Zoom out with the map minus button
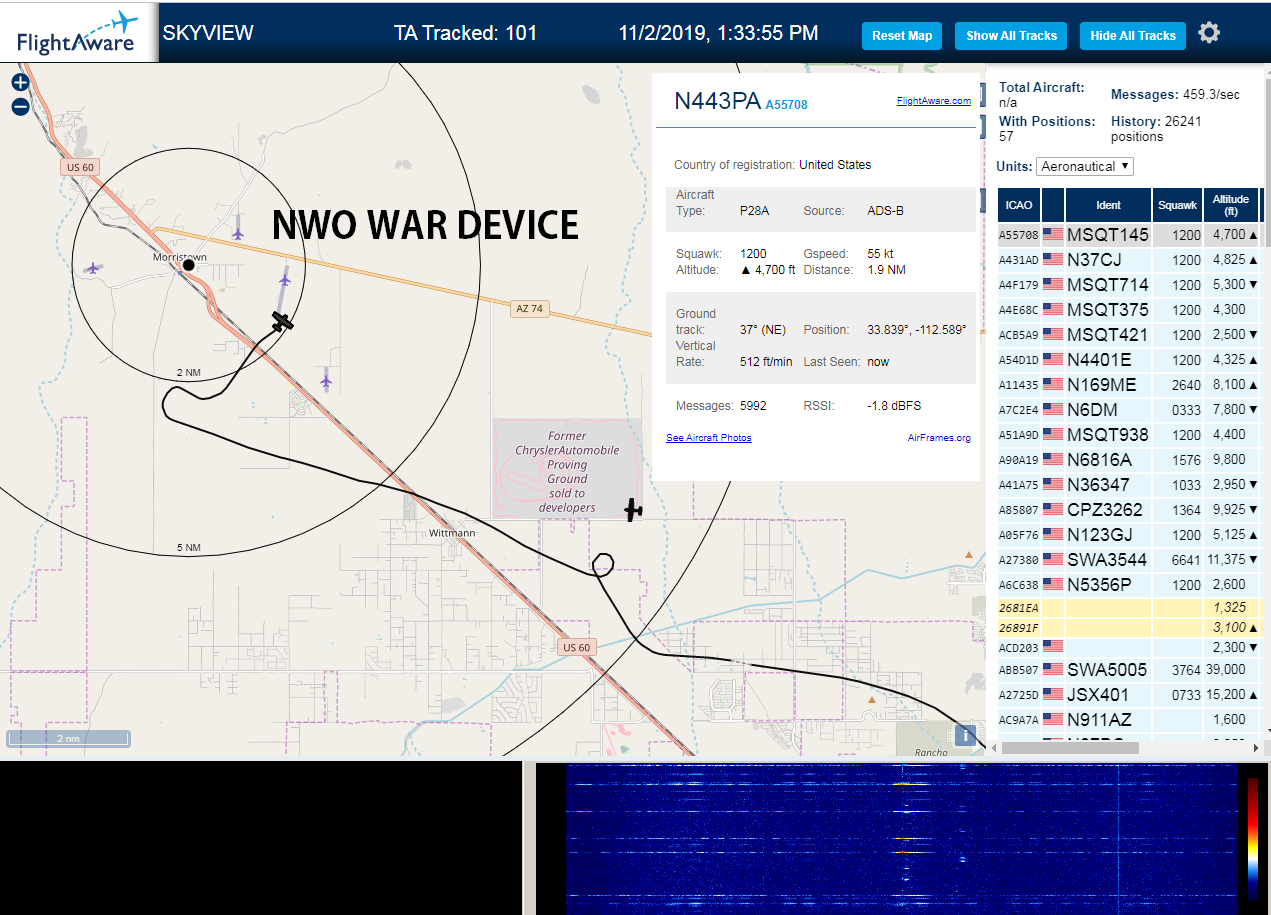The height and width of the screenshot is (915, 1271). click(x=20, y=107)
